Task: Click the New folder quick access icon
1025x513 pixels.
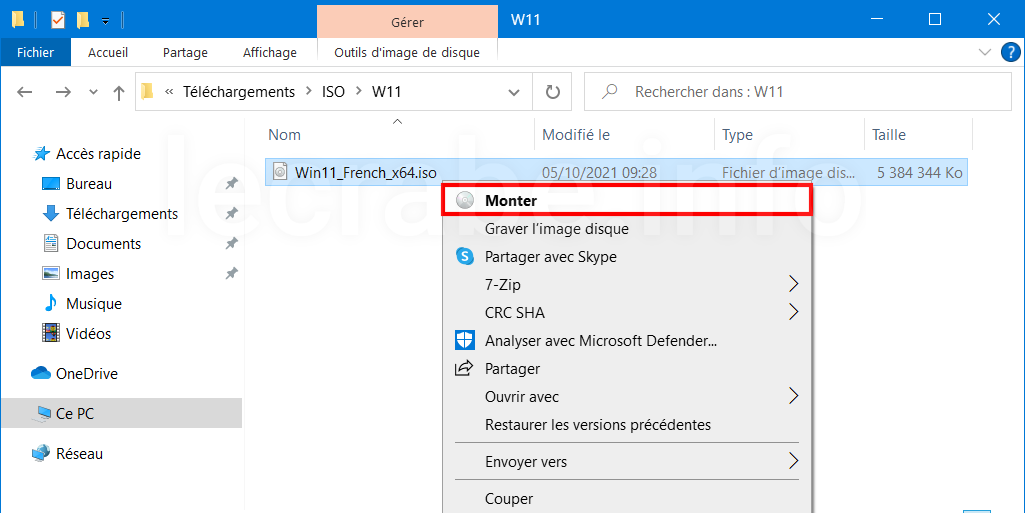Action: [82, 20]
